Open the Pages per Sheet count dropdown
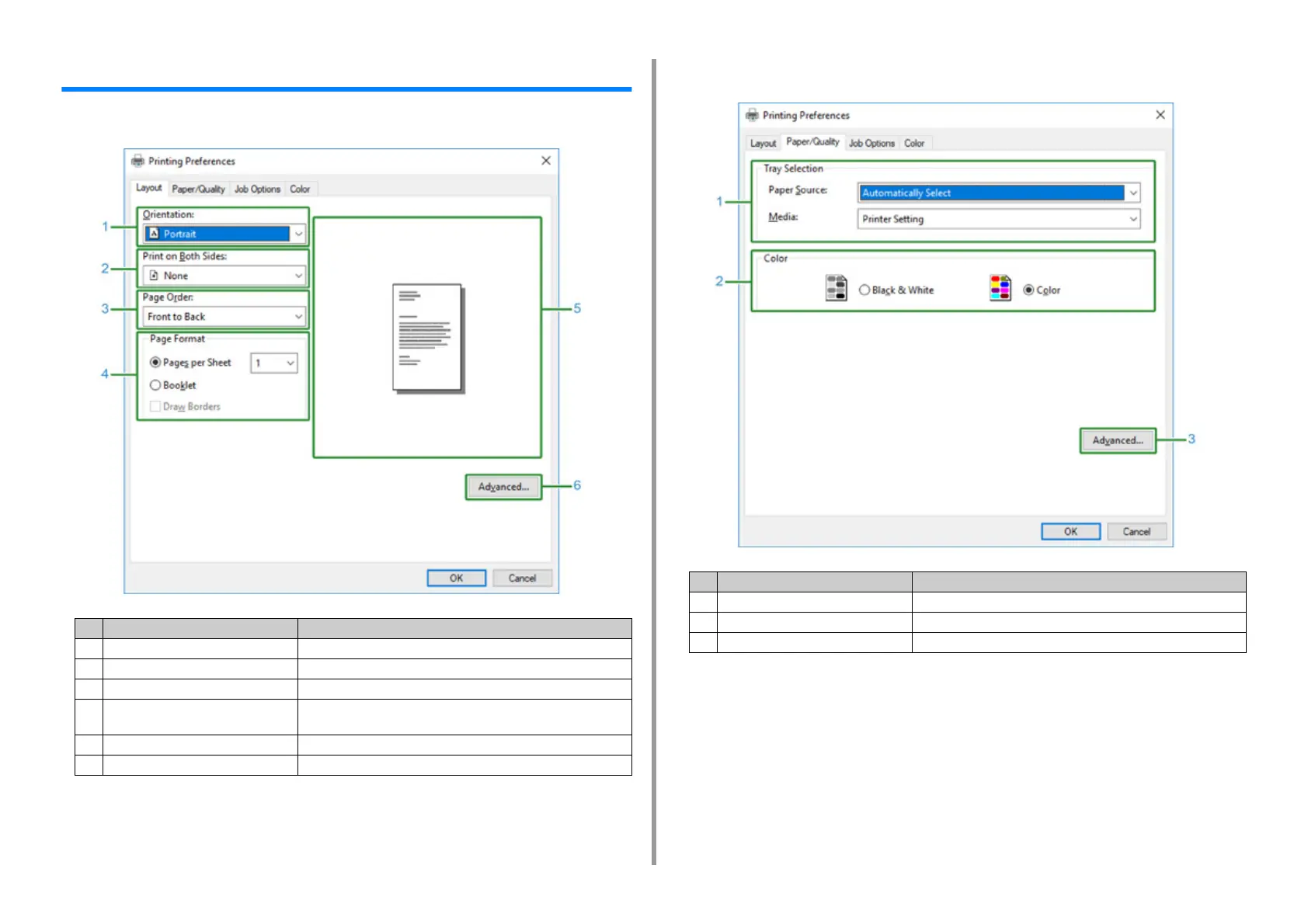 coord(274,363)
